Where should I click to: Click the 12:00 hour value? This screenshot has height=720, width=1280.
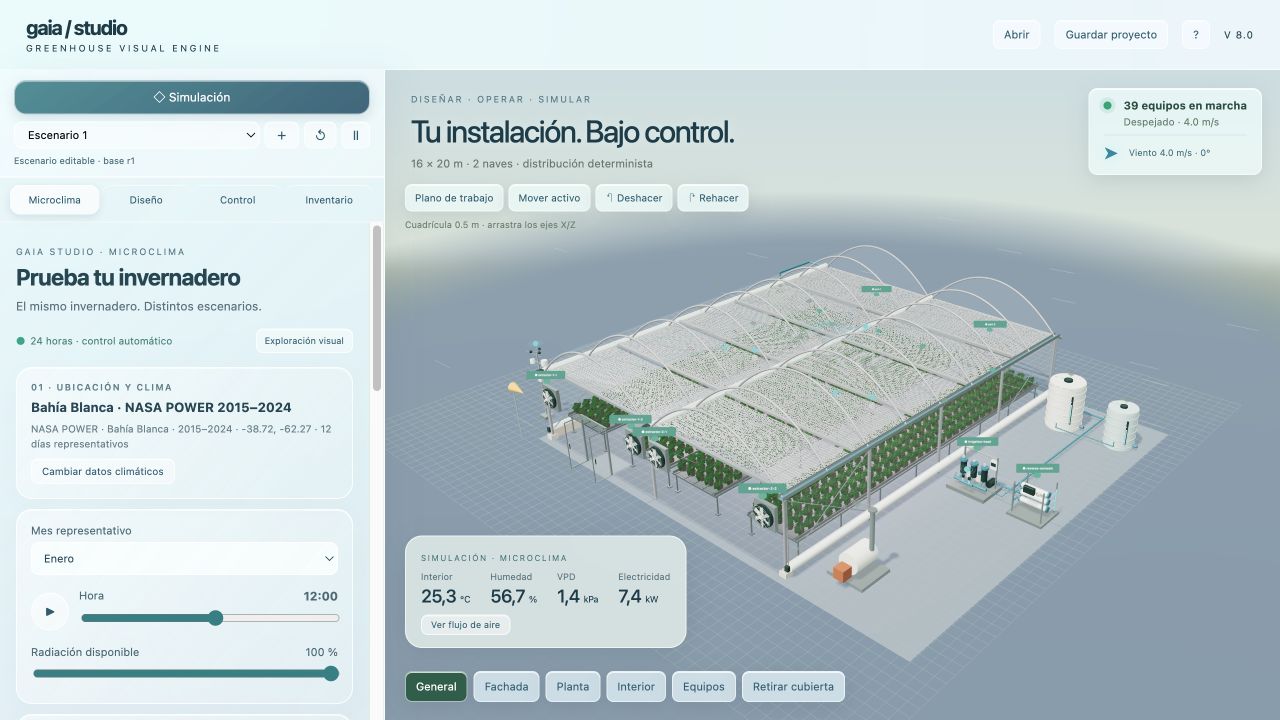(321, 596)
